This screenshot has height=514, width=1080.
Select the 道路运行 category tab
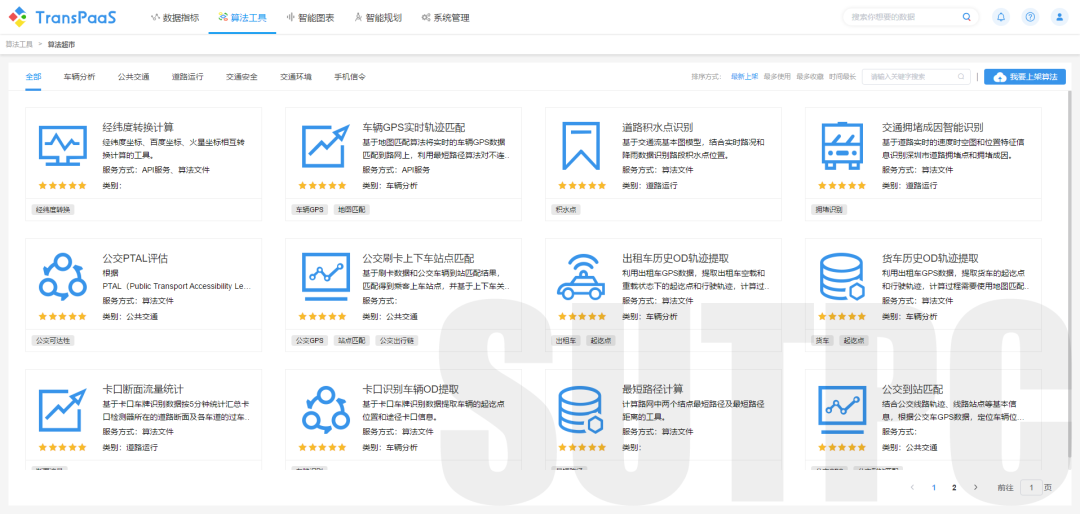[x=187, y=77]
